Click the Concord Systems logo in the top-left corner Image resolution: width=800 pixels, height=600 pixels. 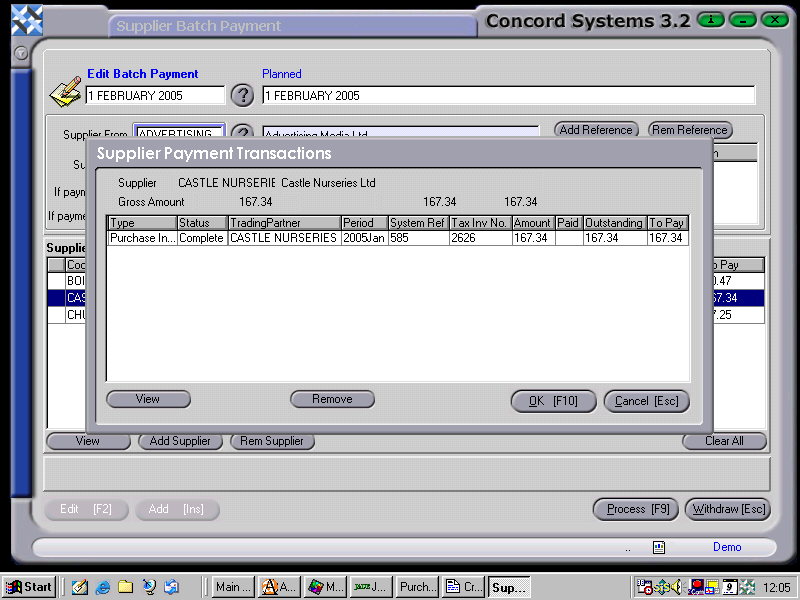point(26,19)
